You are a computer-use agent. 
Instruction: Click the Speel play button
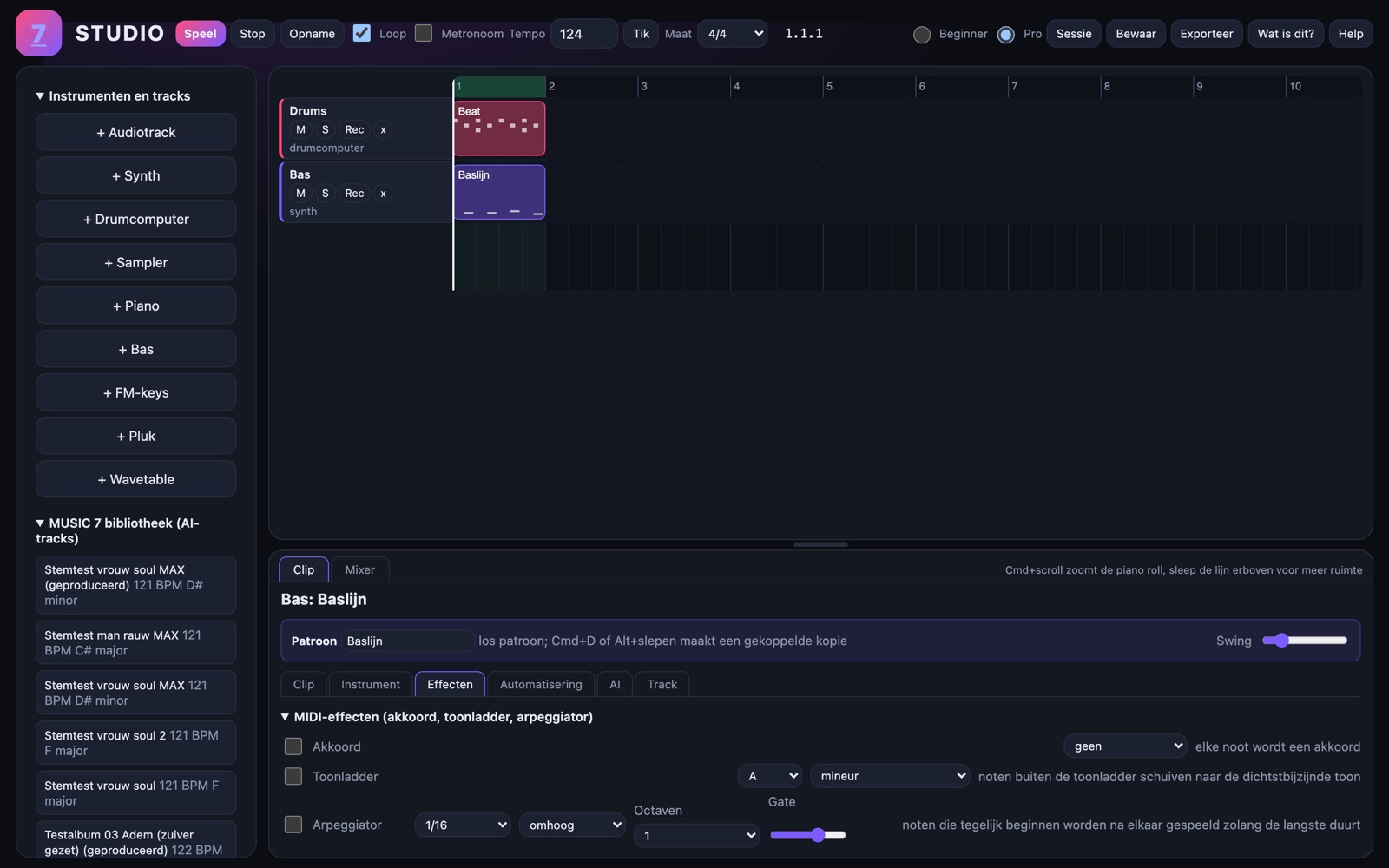coord(200,33)
